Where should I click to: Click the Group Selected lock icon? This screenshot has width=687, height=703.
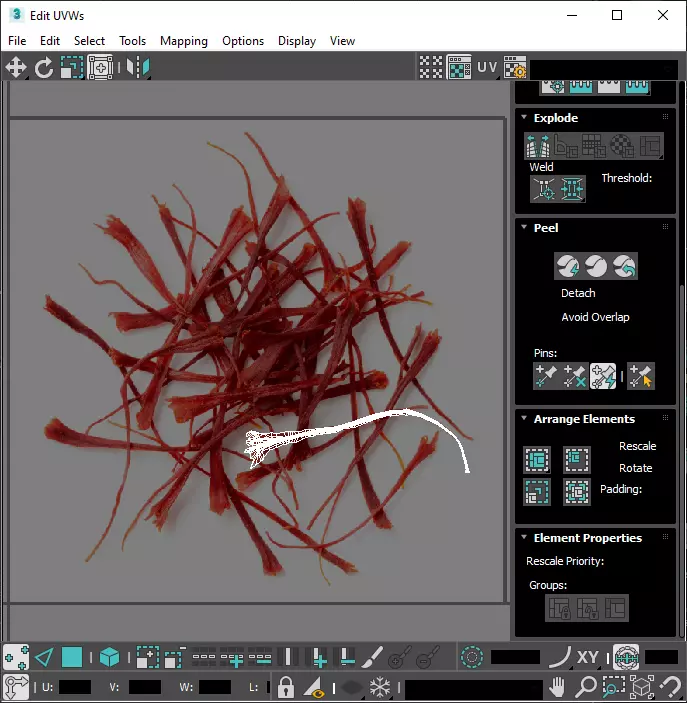(x=559, y=608)
